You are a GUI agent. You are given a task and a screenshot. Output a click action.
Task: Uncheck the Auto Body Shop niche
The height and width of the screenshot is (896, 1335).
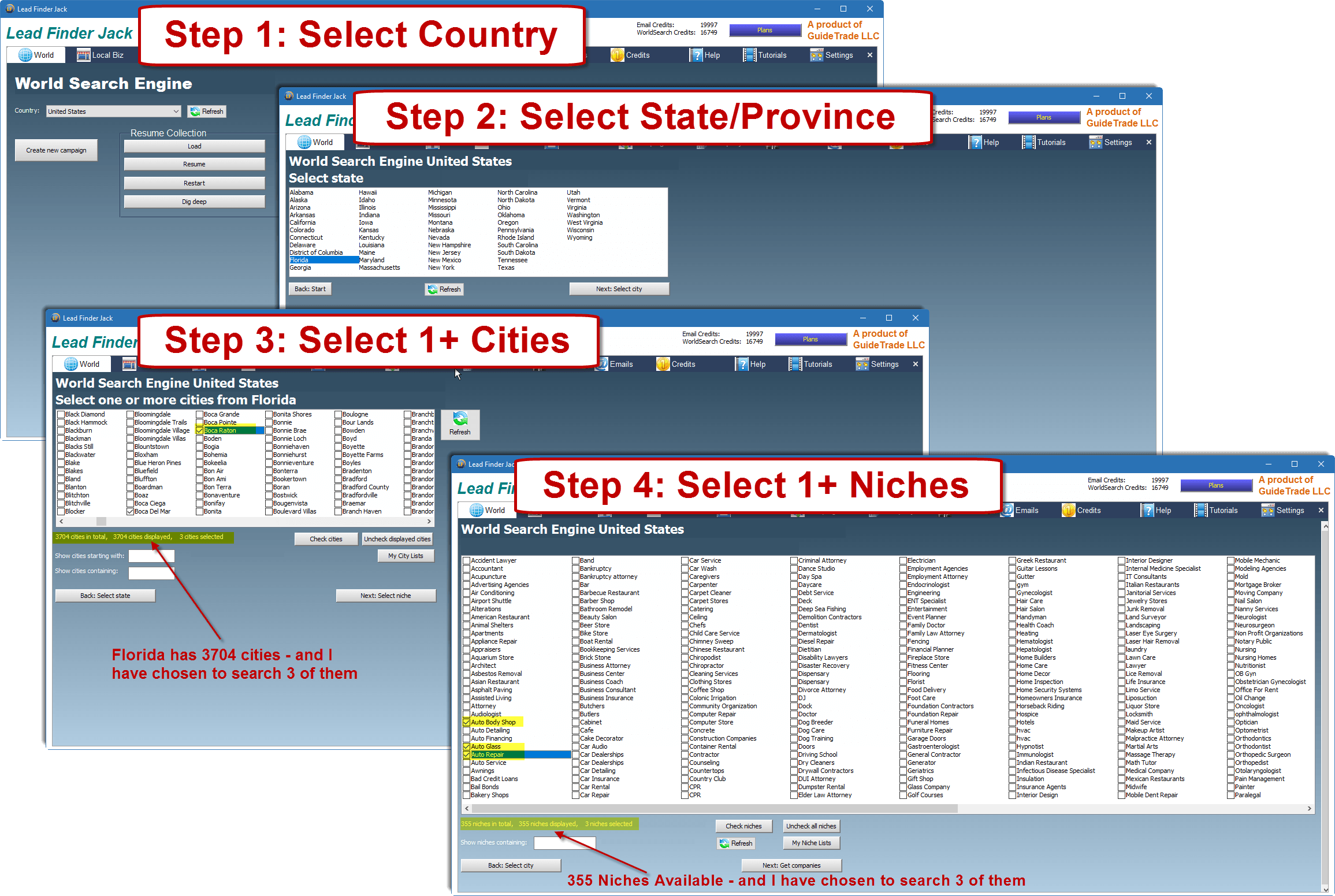466,722
